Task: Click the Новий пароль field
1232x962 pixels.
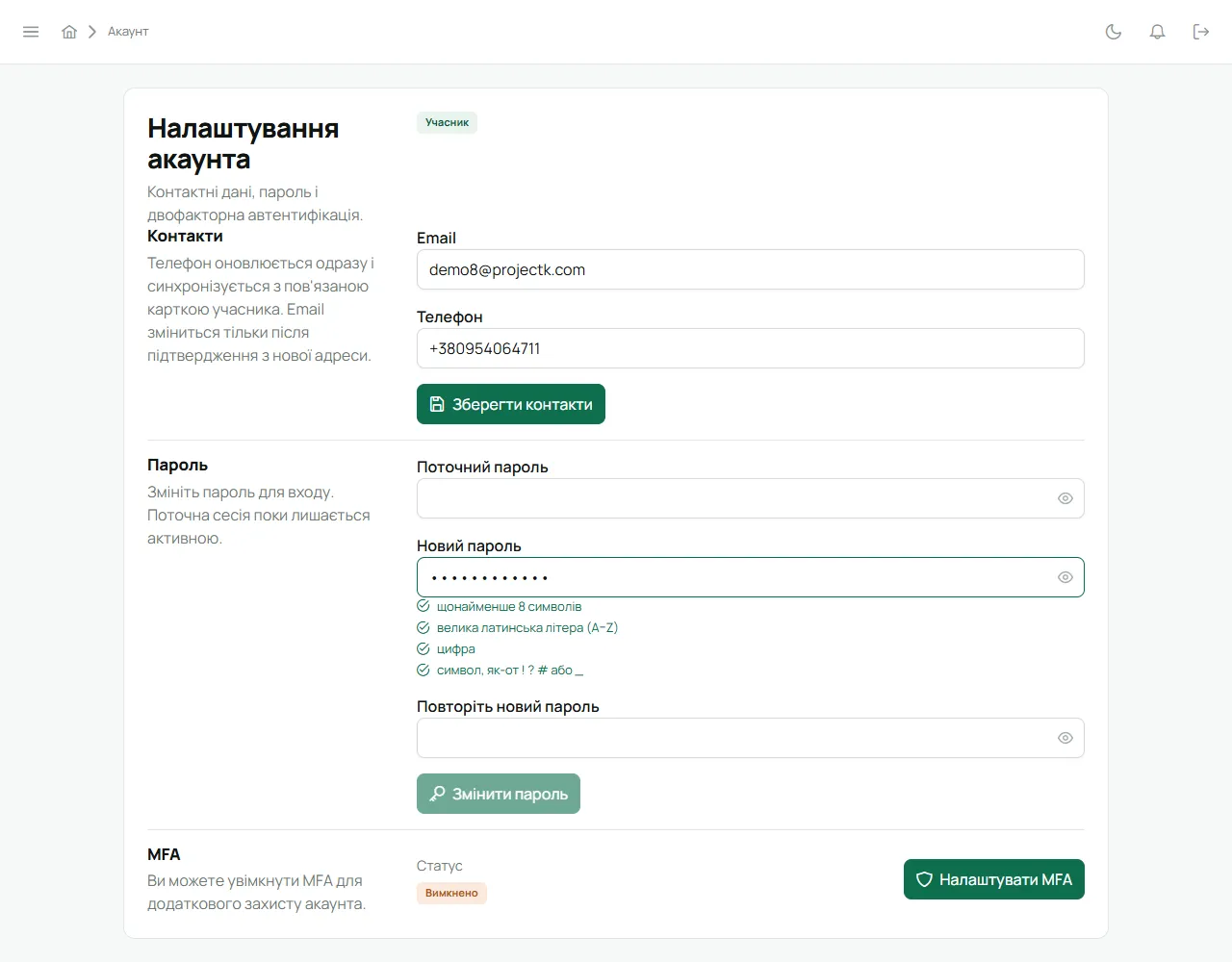Action: point(751,577)
